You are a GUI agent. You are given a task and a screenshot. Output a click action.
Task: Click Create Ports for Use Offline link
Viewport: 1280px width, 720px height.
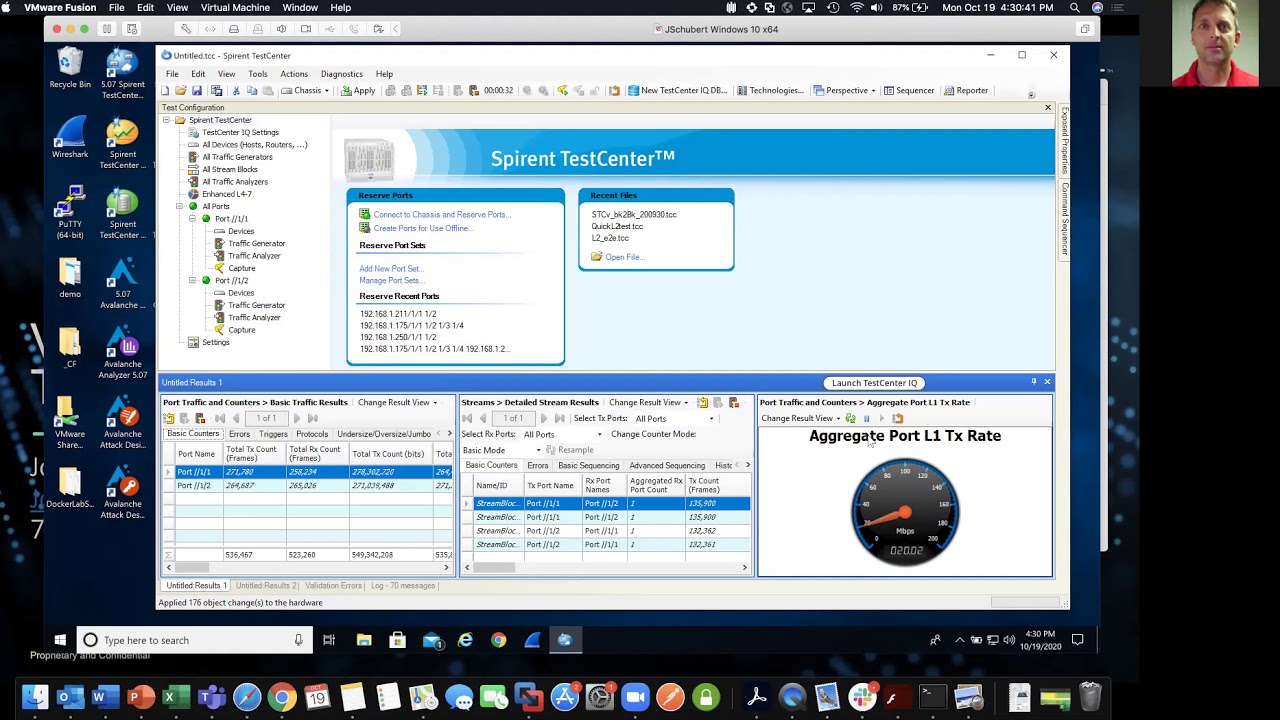pyautogui.click(x=422, y=228)
